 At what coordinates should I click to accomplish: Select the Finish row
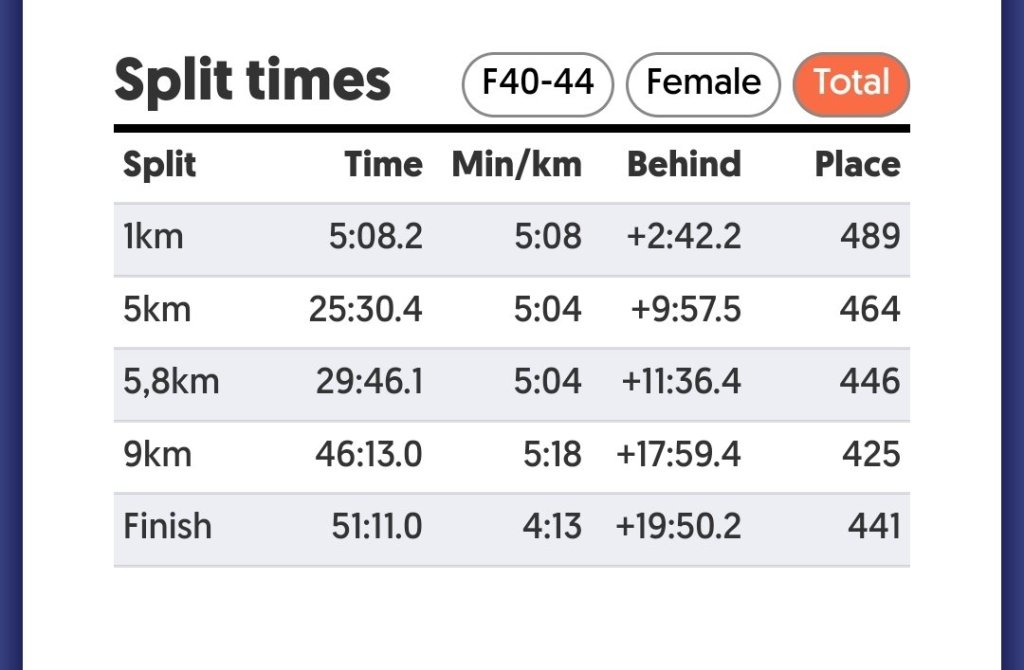[x=512, y=526]
